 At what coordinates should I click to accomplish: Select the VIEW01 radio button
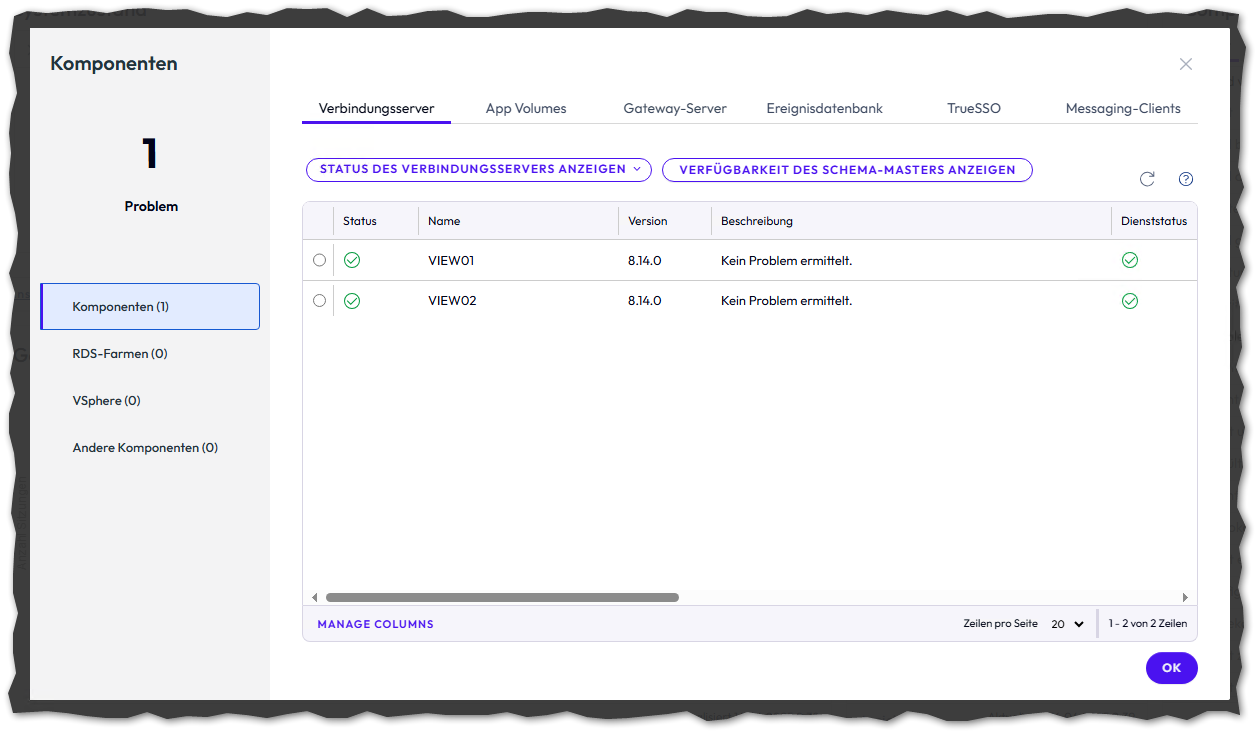(319, 260)
